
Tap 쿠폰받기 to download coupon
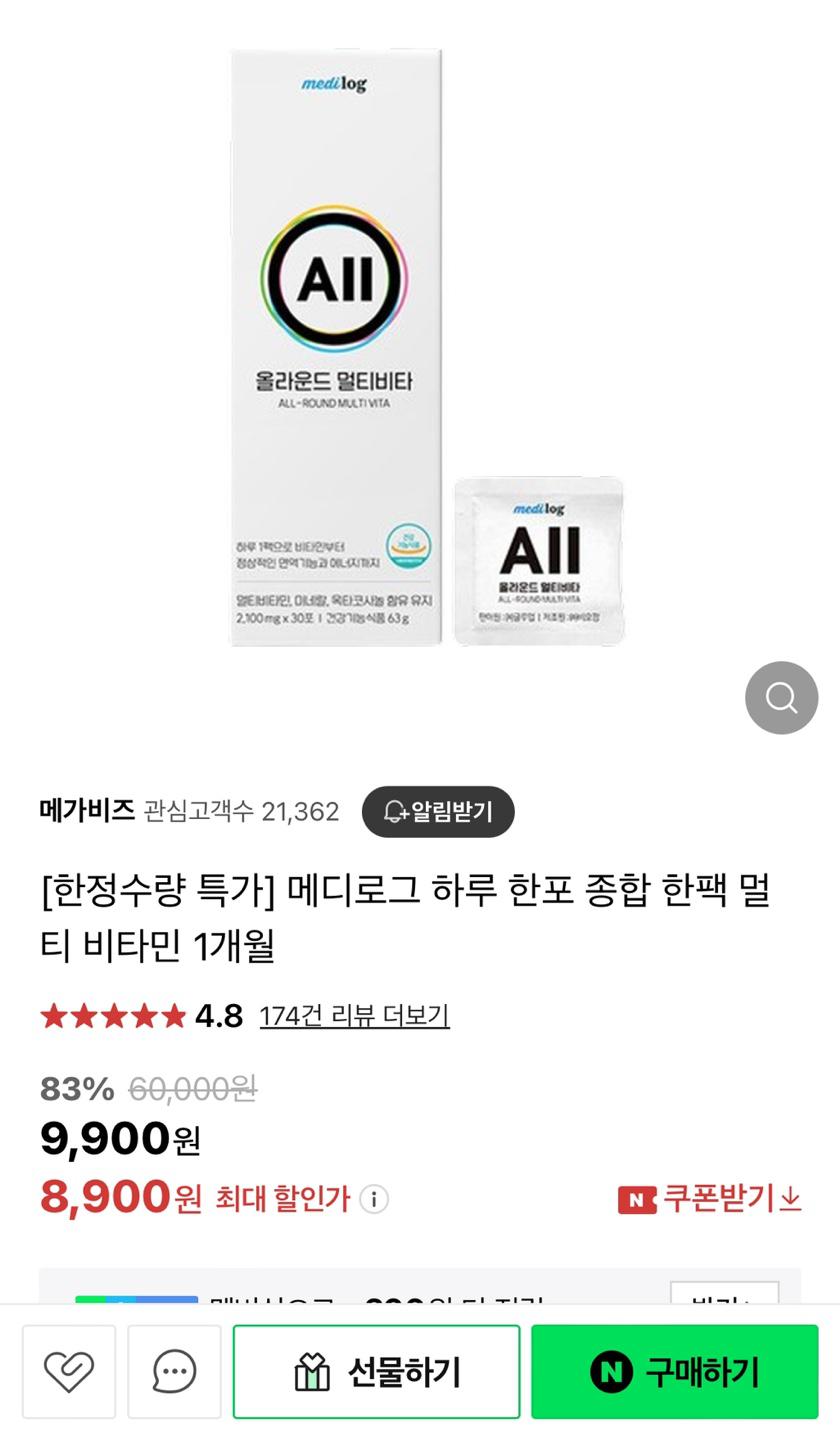click(719, 1198)
